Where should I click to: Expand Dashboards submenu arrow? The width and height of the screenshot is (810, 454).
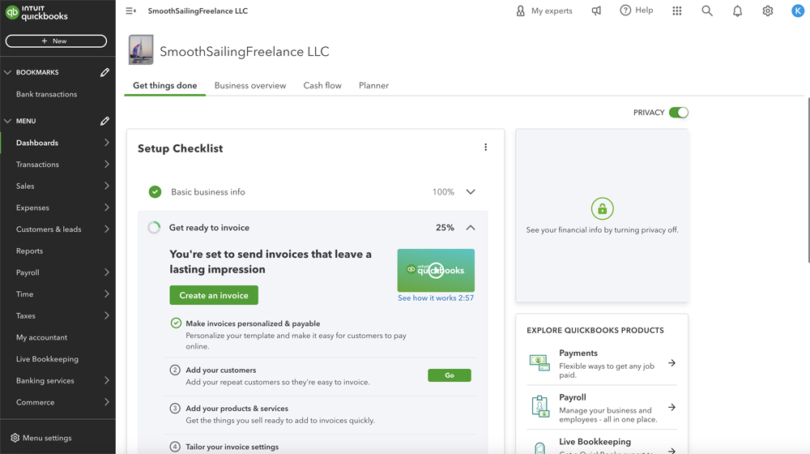[x=106, y=143]
